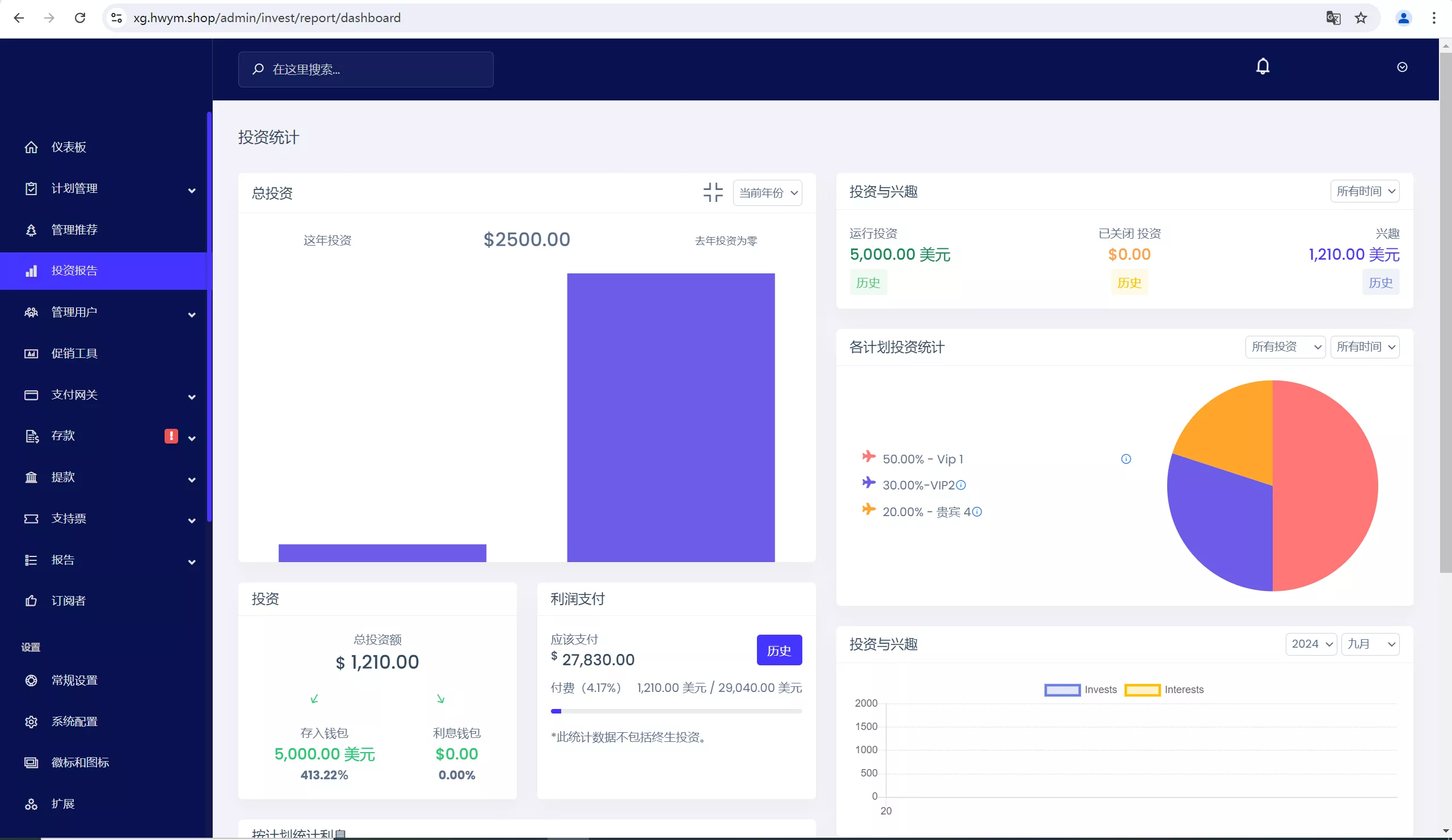Toggle the Interests legend in chart
The image size is (1452, 840).
click(x=1142, y=690)
